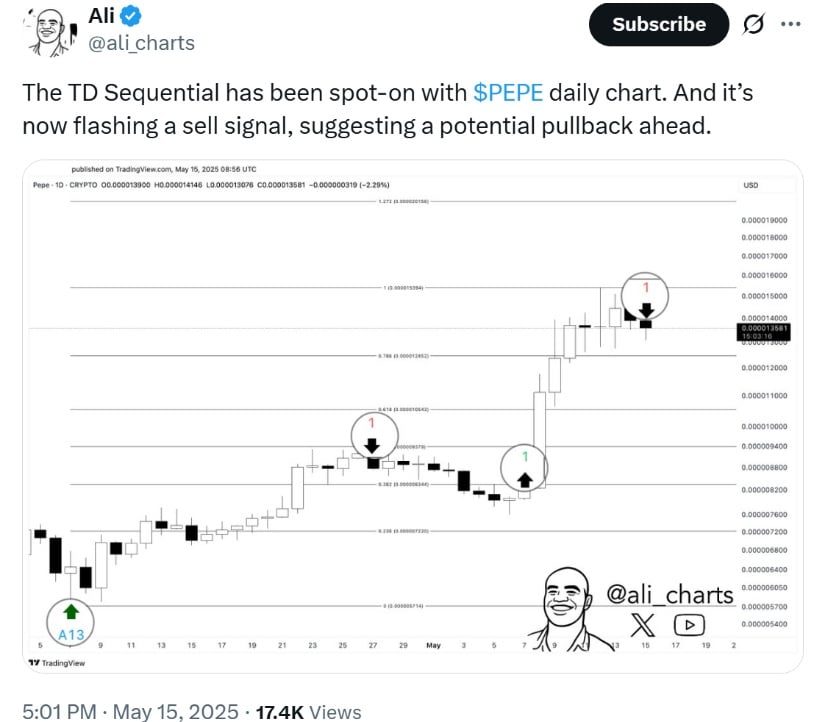Click the TradingView logo on the chart
This screenshot has width=825, height=722.
56,662
